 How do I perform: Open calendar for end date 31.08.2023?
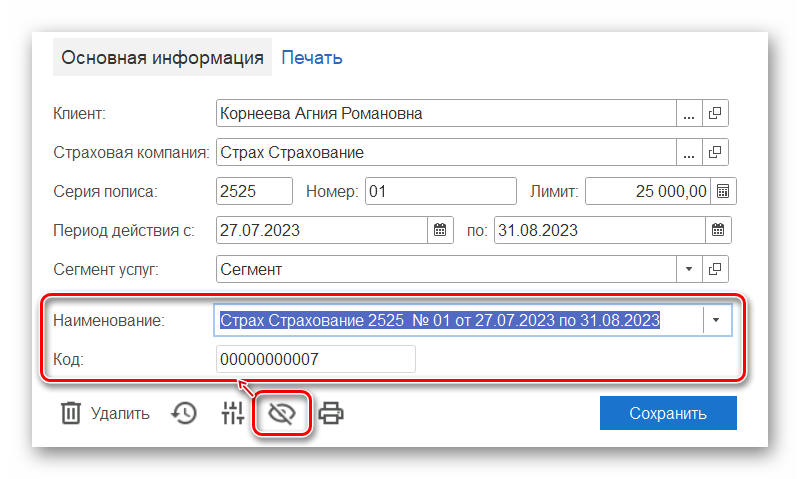click(718, 230)
